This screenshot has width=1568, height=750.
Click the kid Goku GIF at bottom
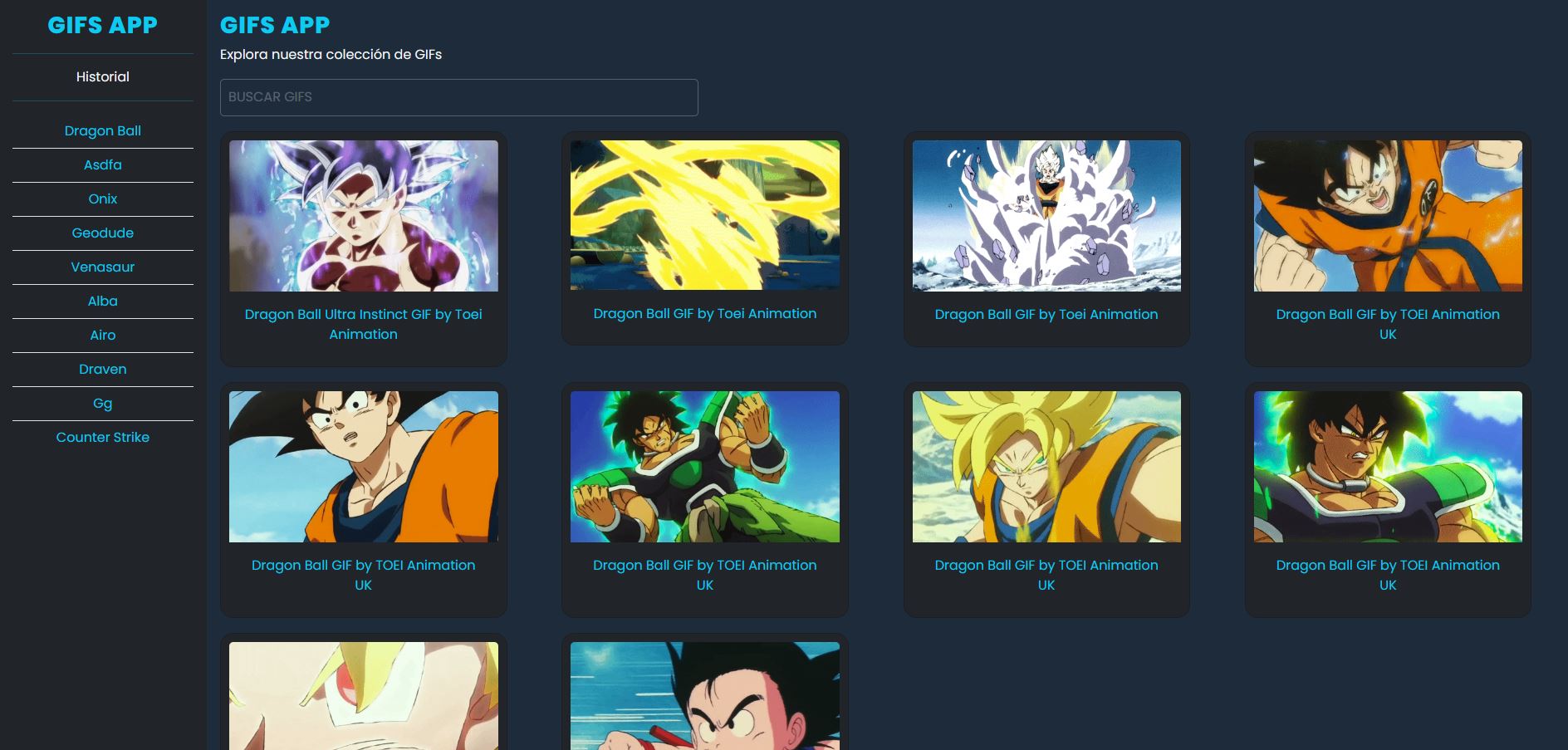(x=704, y=698)
